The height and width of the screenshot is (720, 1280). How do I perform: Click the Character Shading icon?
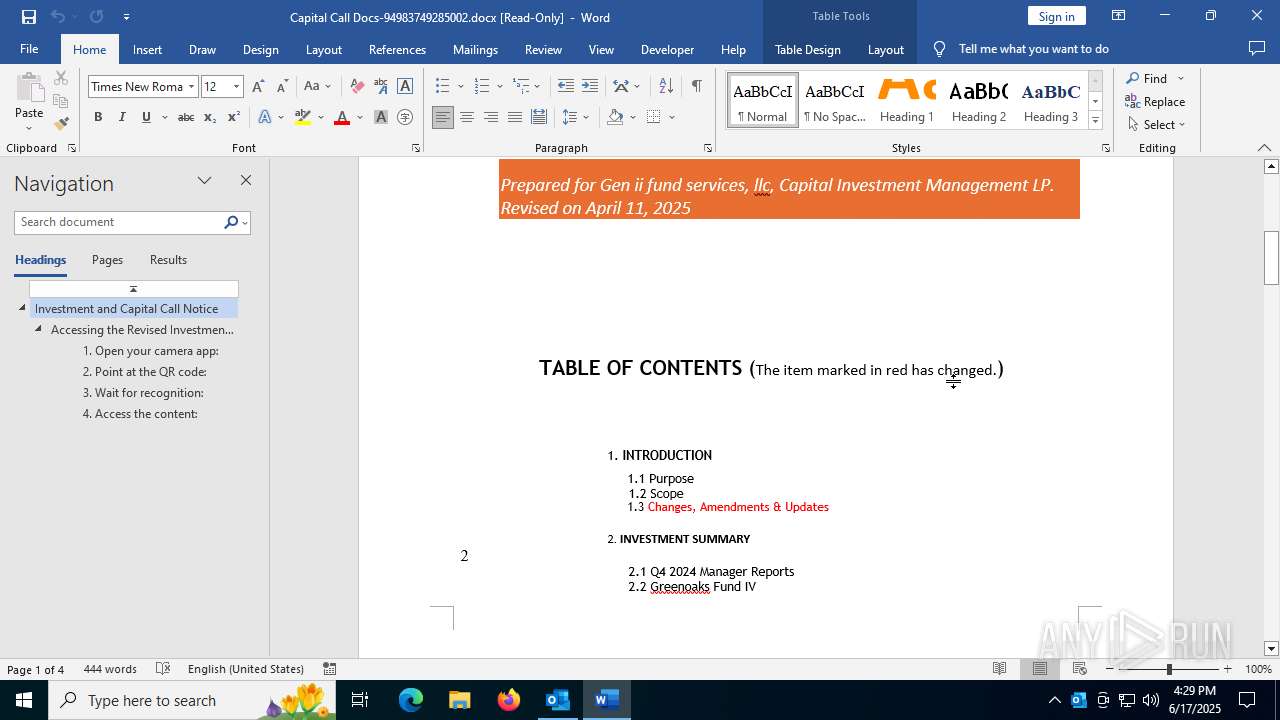381,117
